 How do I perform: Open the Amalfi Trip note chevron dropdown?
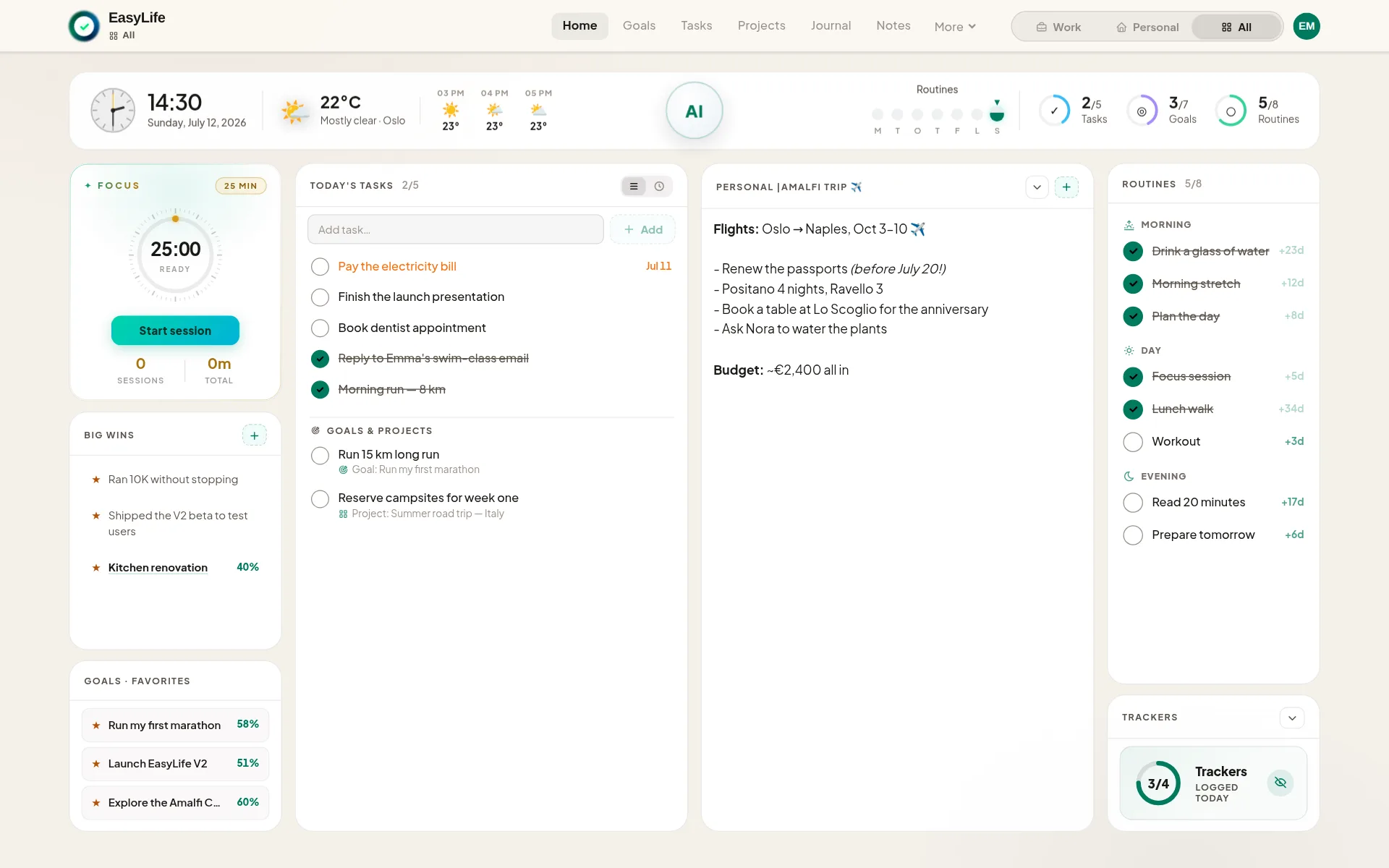[1037, 187]
